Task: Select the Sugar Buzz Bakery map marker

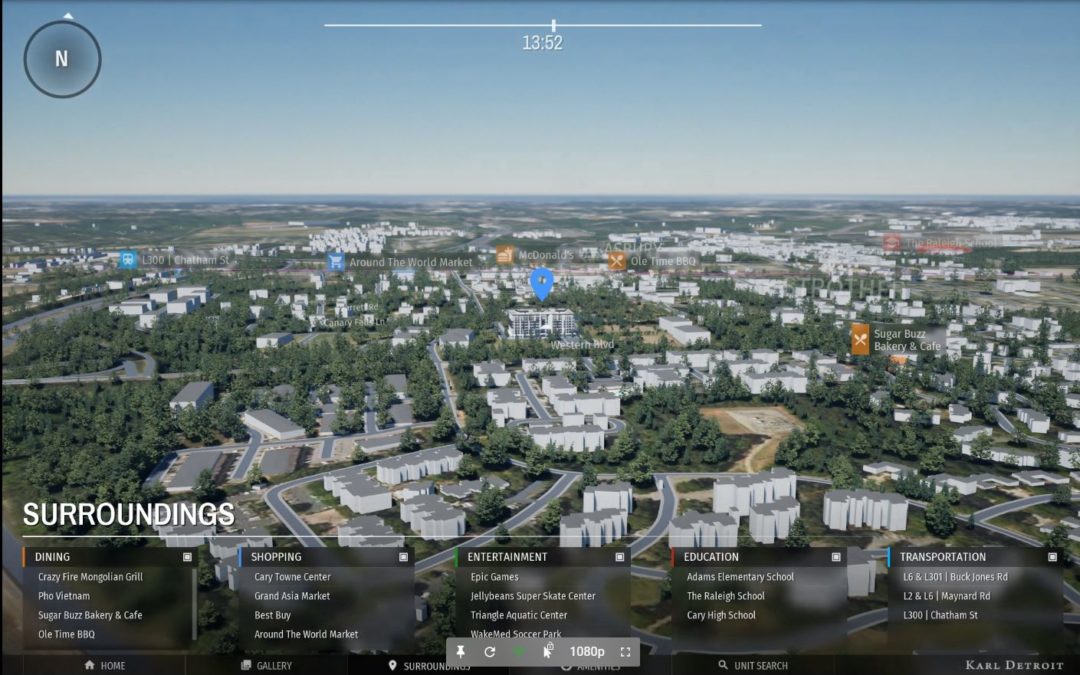Action: 860,340
